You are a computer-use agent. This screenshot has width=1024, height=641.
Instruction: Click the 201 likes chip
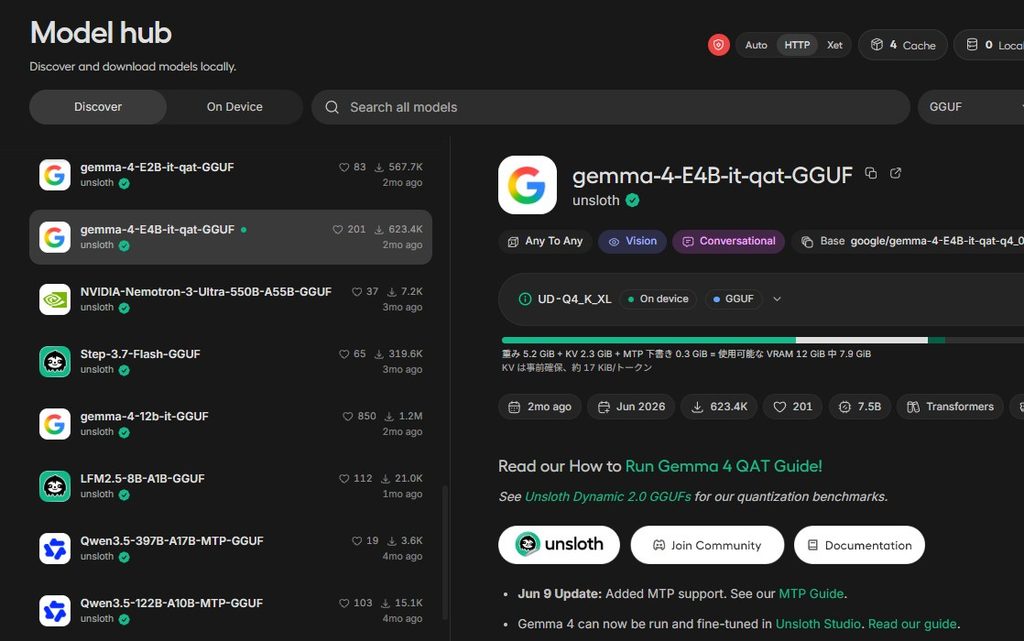pos(793,407)
